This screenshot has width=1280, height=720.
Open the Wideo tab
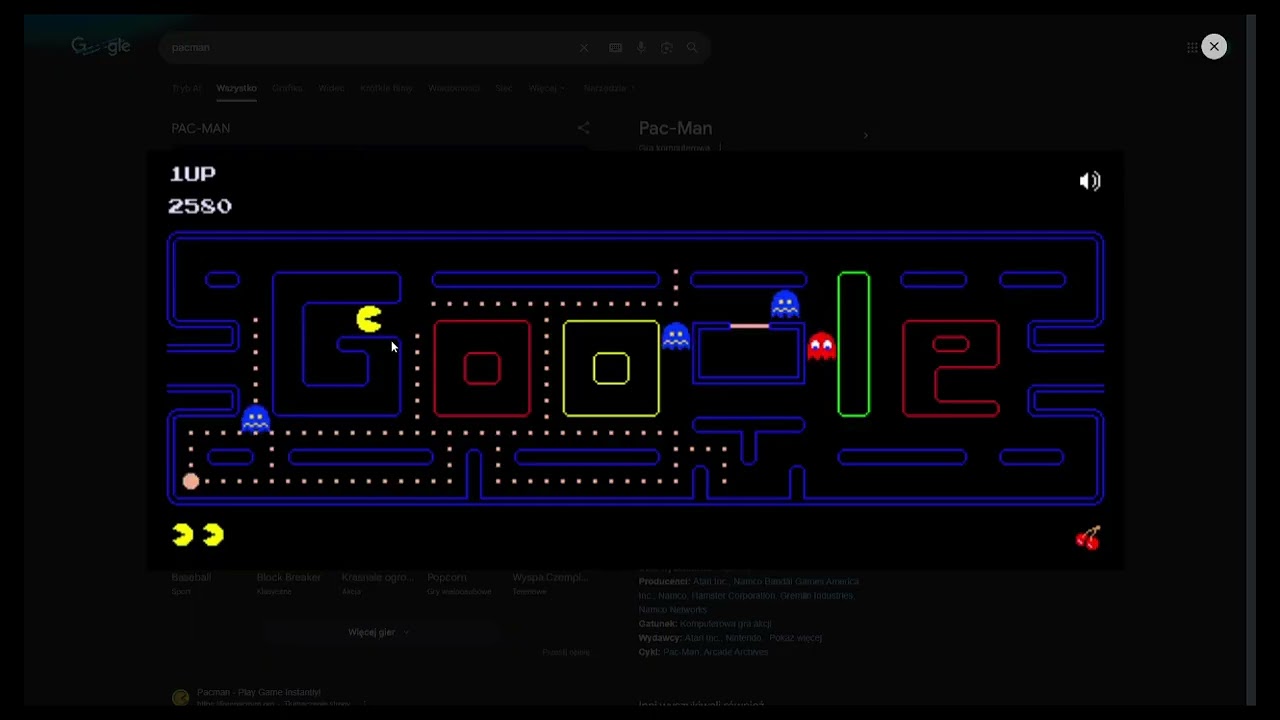click(331, 88)
